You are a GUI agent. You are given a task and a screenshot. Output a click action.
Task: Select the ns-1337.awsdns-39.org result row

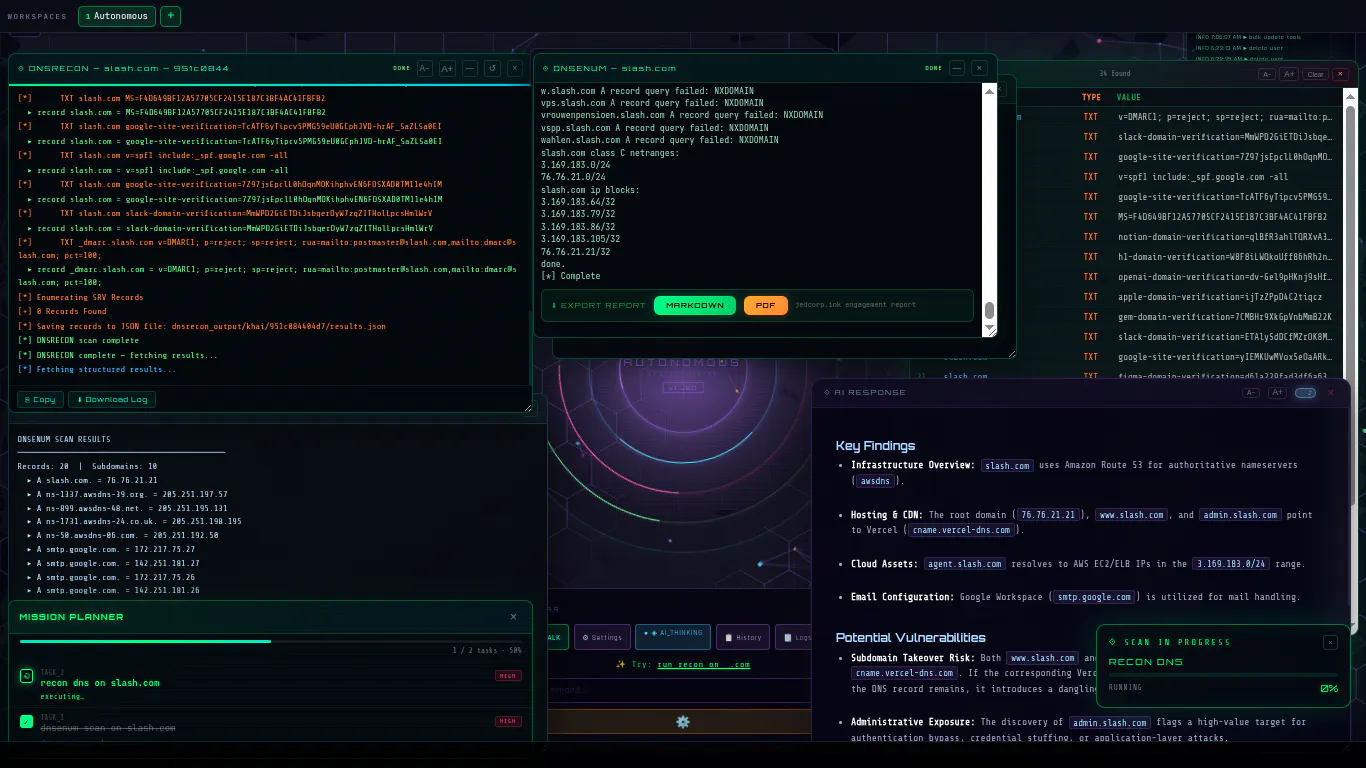(x=126, y=494)
